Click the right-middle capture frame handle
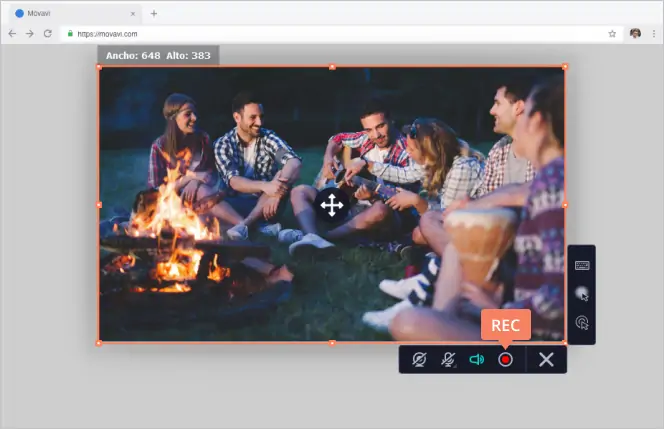Viewport: 664px width, 429px height. coord(565,205)
